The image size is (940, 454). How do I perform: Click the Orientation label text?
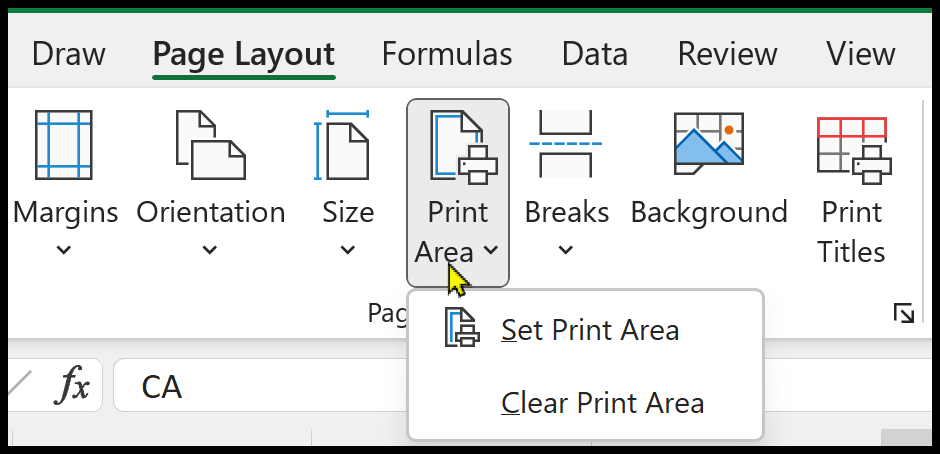[x=210, y=212]
